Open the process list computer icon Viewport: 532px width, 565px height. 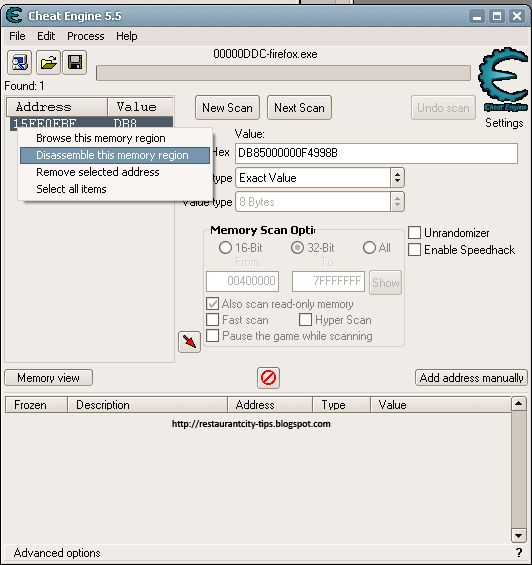click(19, 63)
